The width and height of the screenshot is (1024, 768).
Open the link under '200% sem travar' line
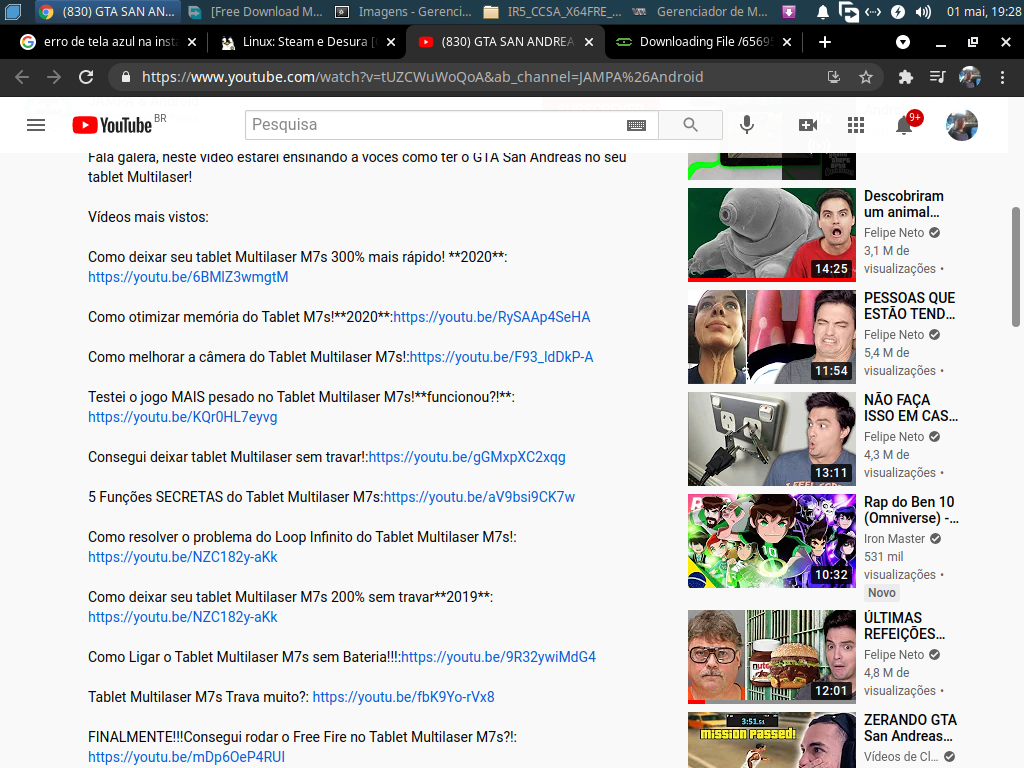pyautogui.click(x=183, y=617)
